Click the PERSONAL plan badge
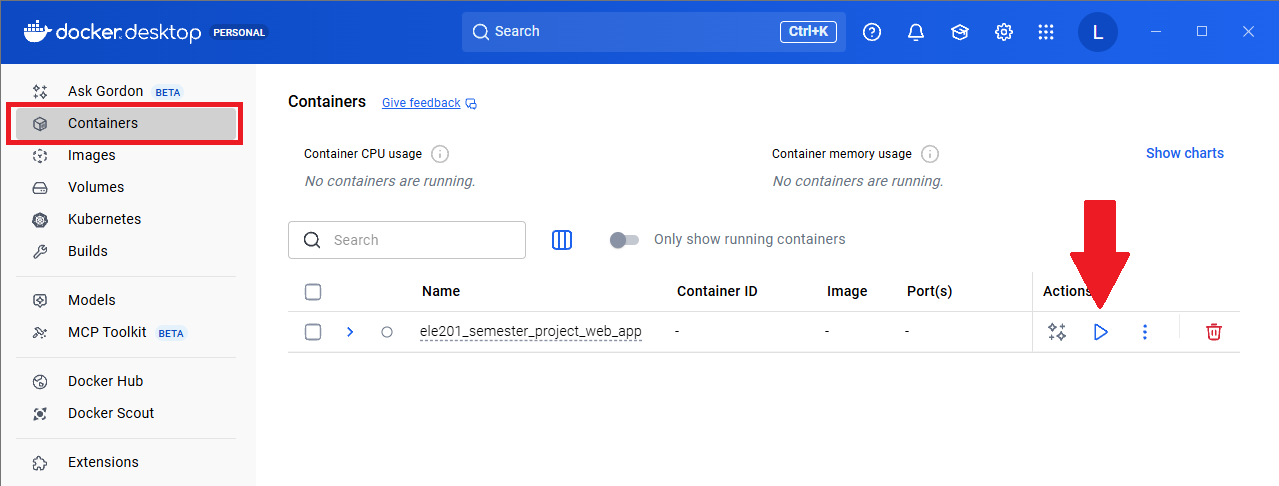This screenshot has width=1279, height=486. pyautogui.click(x=239, y=32)
